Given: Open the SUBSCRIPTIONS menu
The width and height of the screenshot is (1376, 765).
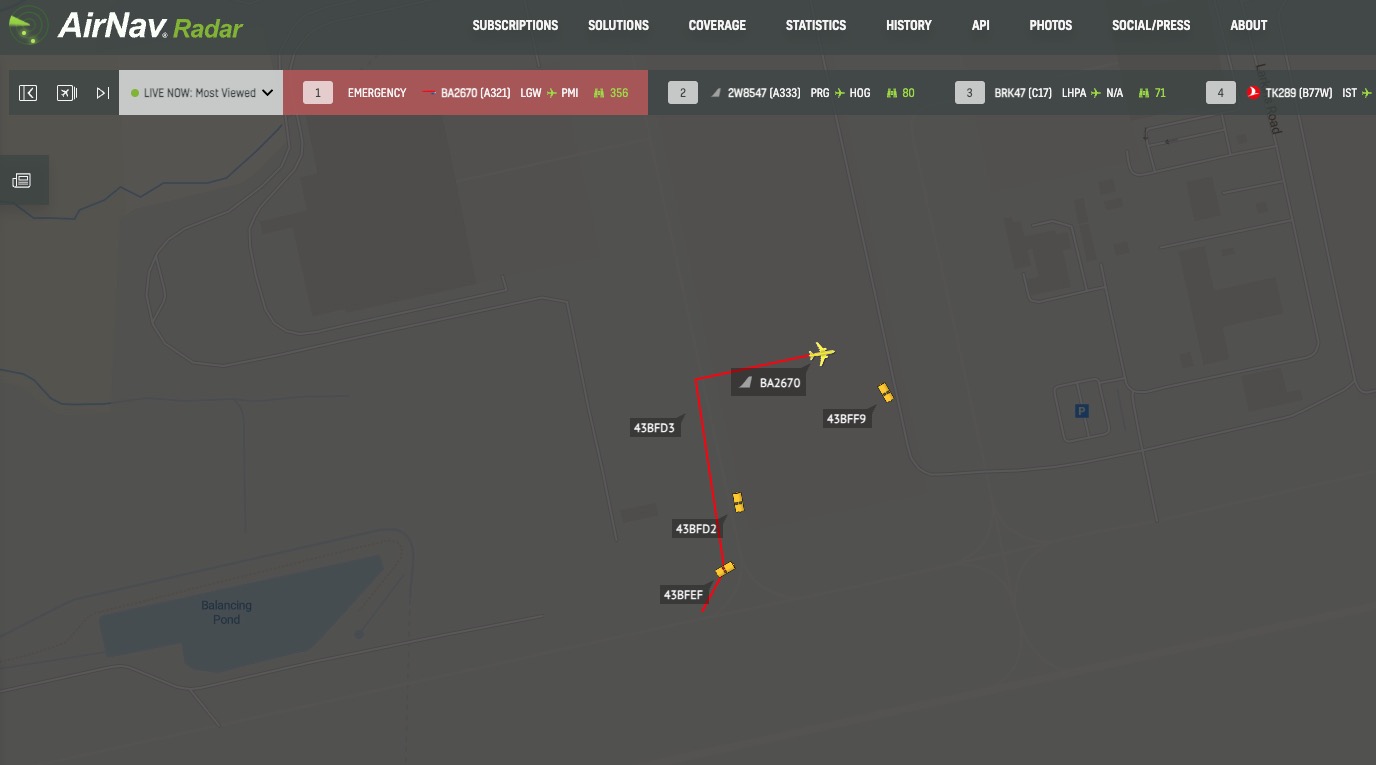Looking at the screenshot, I should [x=515, y=25].
